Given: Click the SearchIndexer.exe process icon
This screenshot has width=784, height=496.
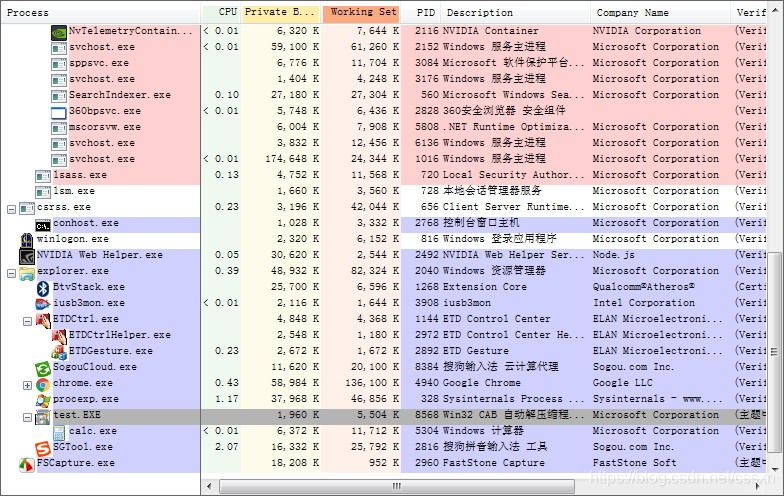Looking at the screenshot, I should point(59,96).
